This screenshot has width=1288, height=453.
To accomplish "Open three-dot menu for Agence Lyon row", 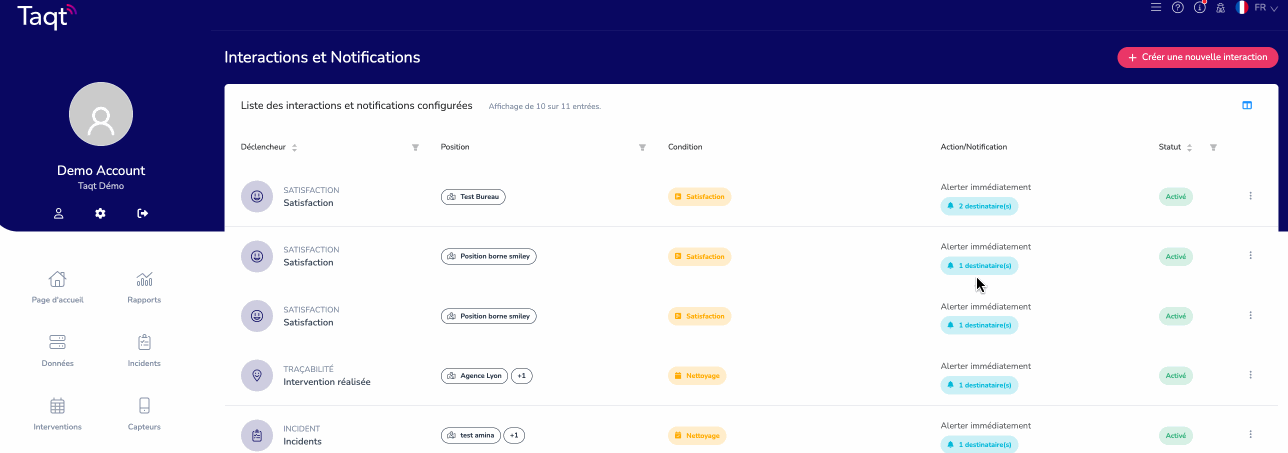I will pyautogui.click(x=1250, y=375).
